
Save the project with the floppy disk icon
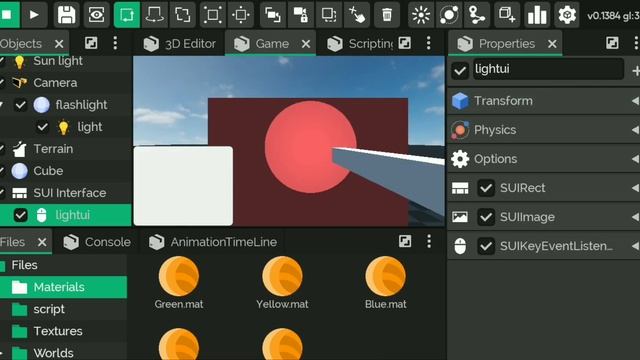point(67,15)
